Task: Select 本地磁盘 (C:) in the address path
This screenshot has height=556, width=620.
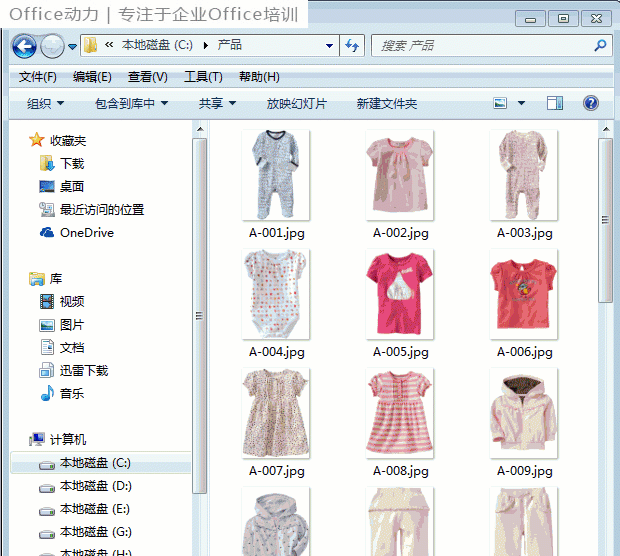Action: [157, 45]
